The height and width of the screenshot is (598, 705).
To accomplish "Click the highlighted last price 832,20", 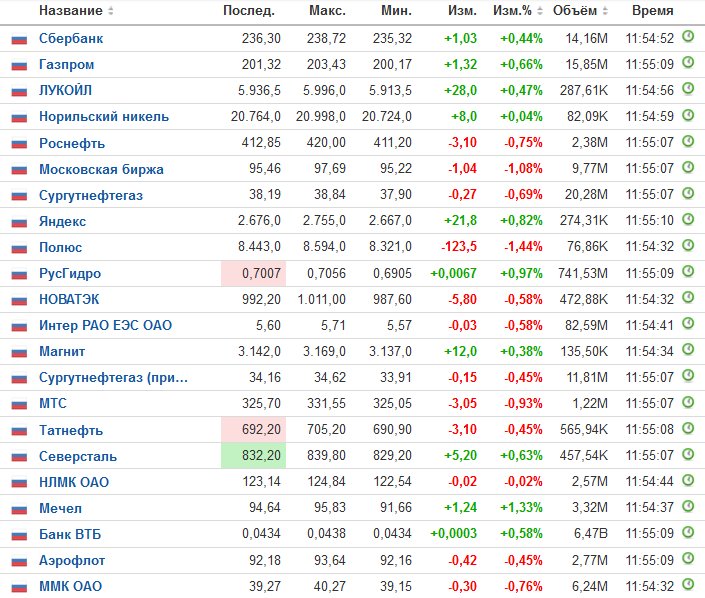I will [x=253, y=455].
